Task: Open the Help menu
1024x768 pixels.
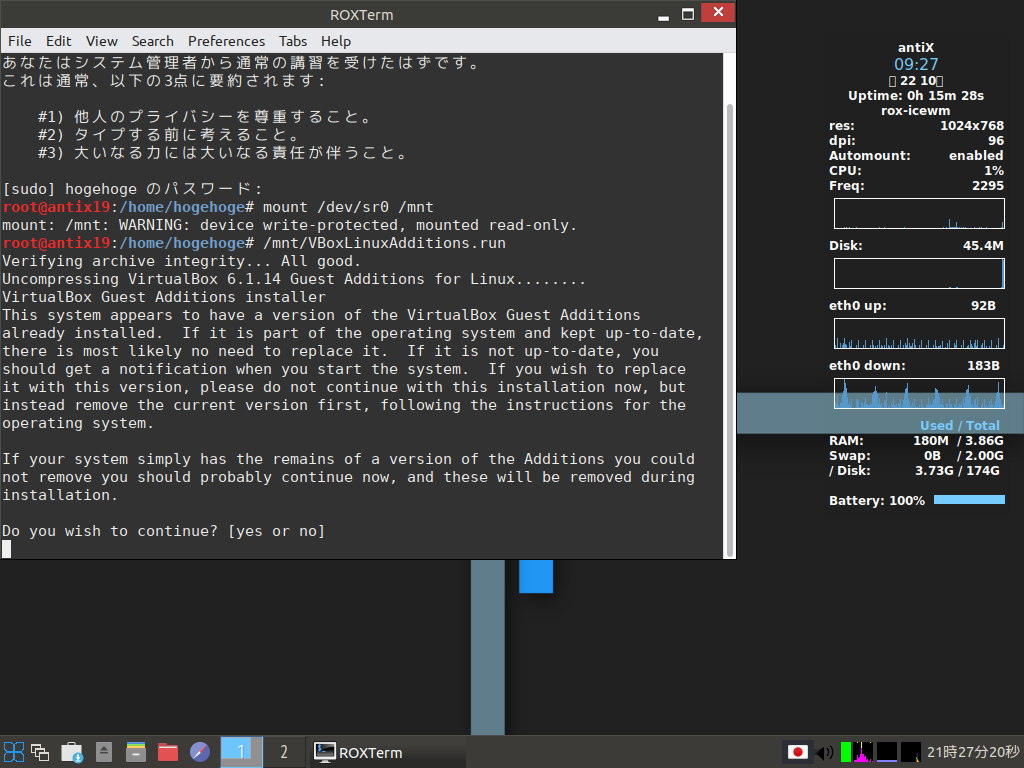Action: click(336, 41)
